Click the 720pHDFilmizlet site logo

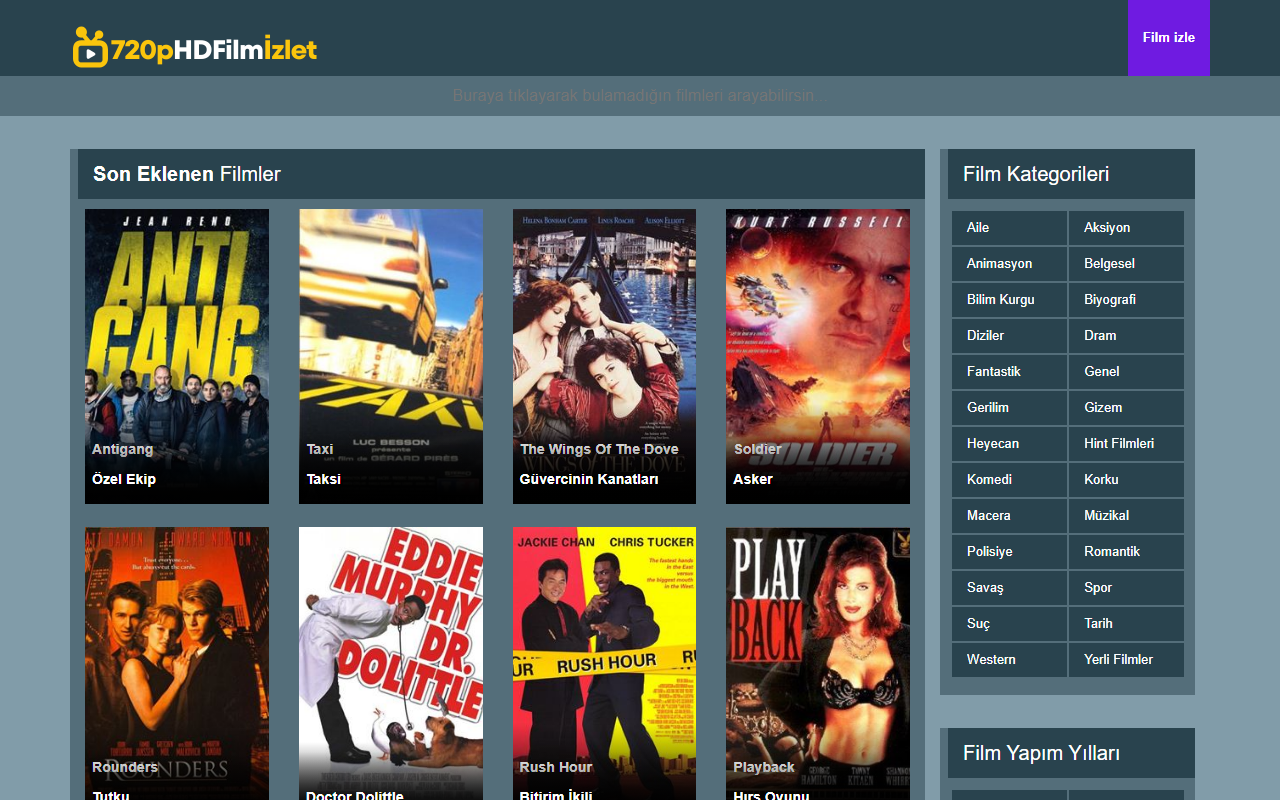click(195, 48)
